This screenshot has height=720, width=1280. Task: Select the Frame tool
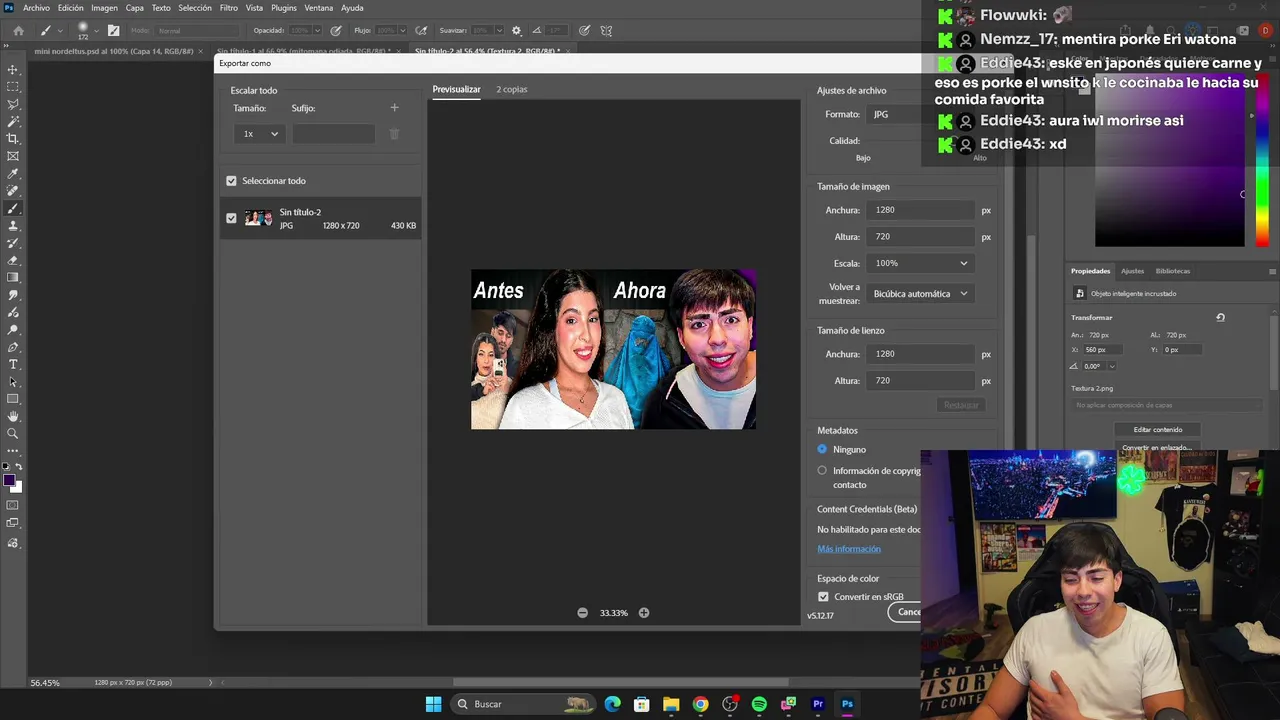13,156
